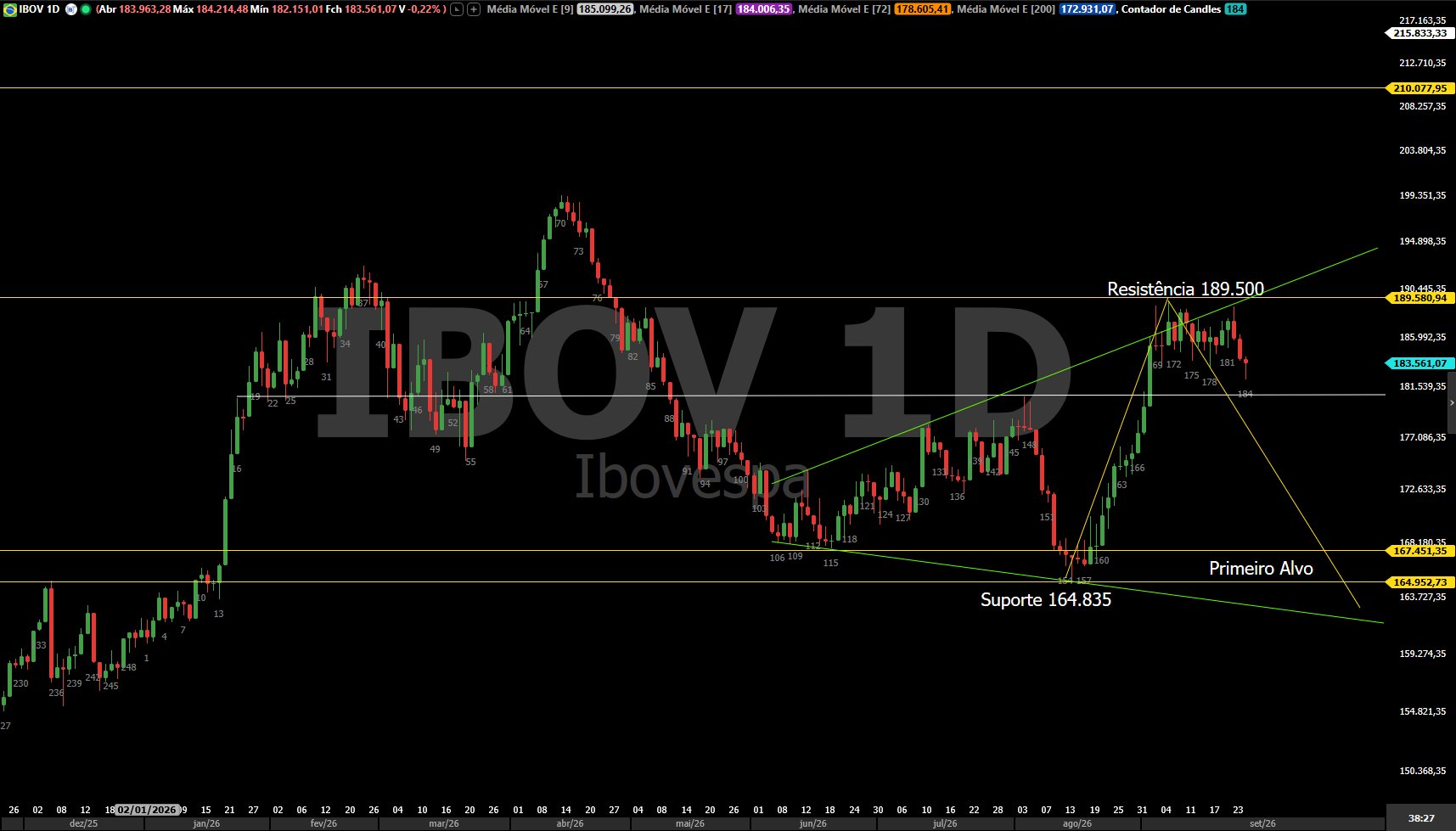1456x831 pixels.
Task: Click the green status dot icon
Action: coord(85,9)
